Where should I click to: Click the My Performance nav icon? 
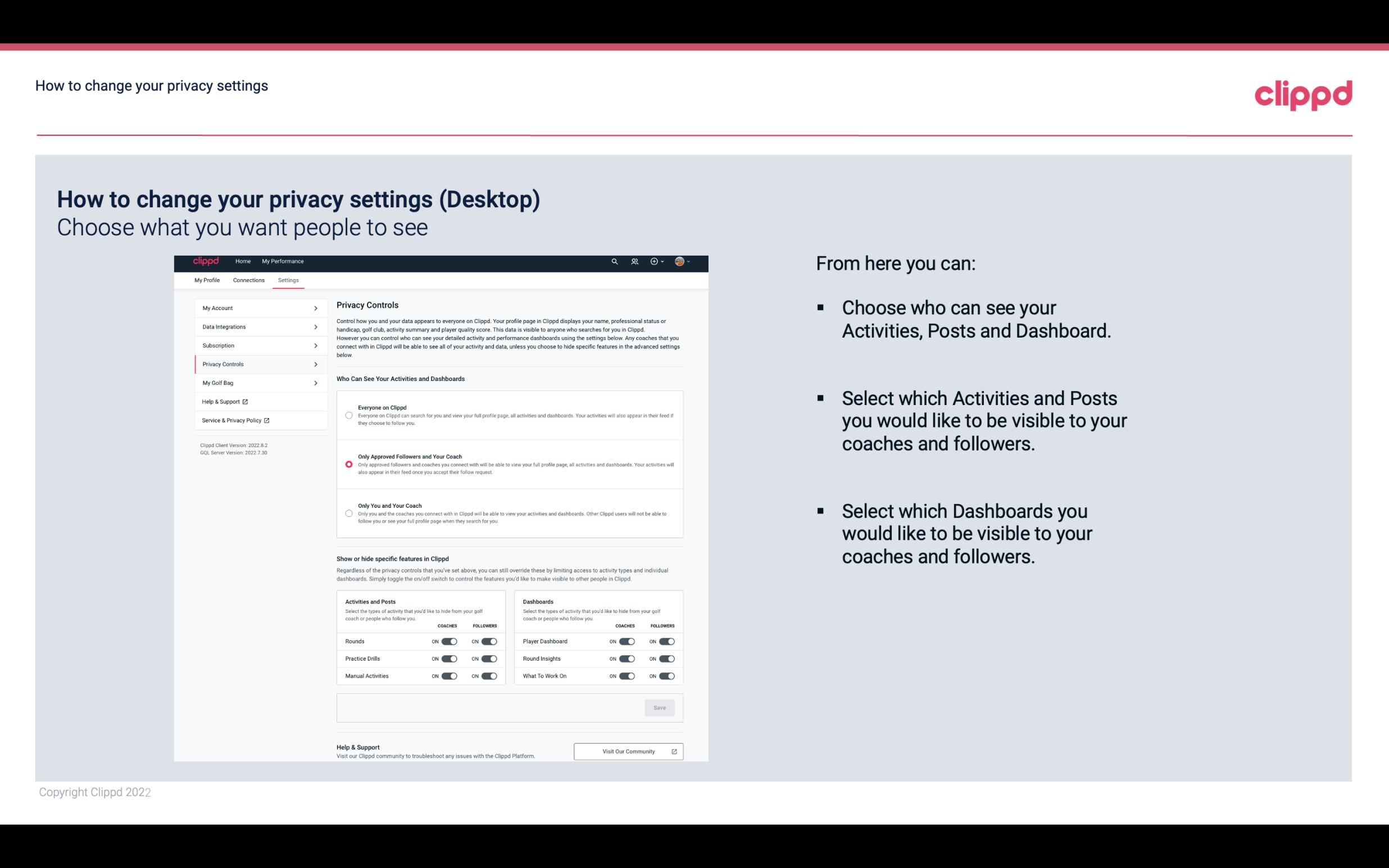tap(283, 261)
